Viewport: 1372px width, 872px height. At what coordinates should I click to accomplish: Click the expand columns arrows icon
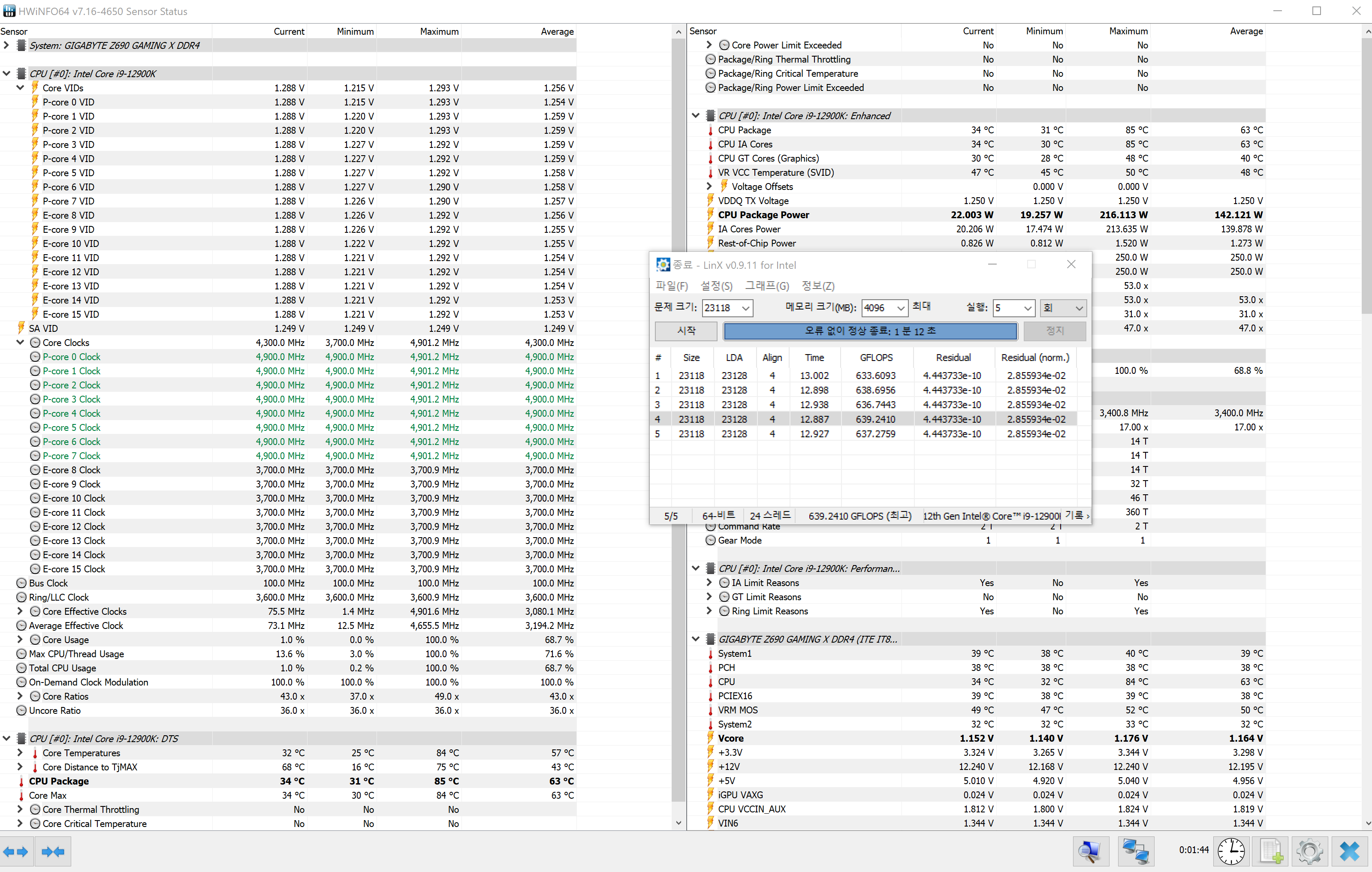(16, 851)
